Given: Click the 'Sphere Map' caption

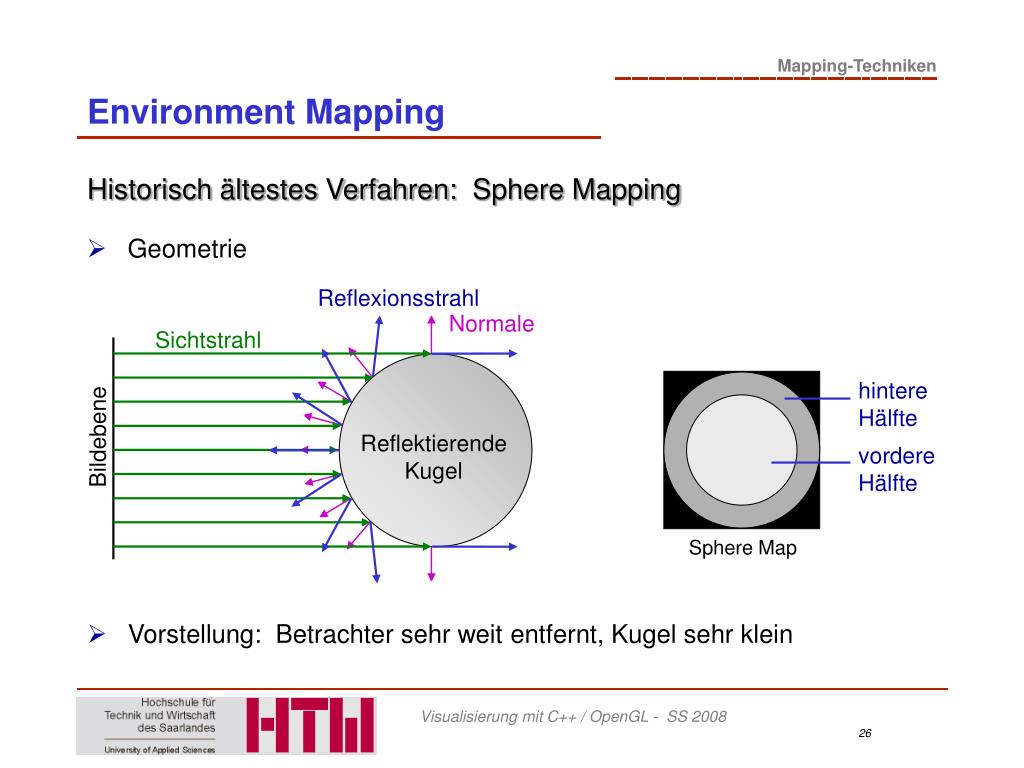Looking at the screenshot, I should tap(743, 547).
